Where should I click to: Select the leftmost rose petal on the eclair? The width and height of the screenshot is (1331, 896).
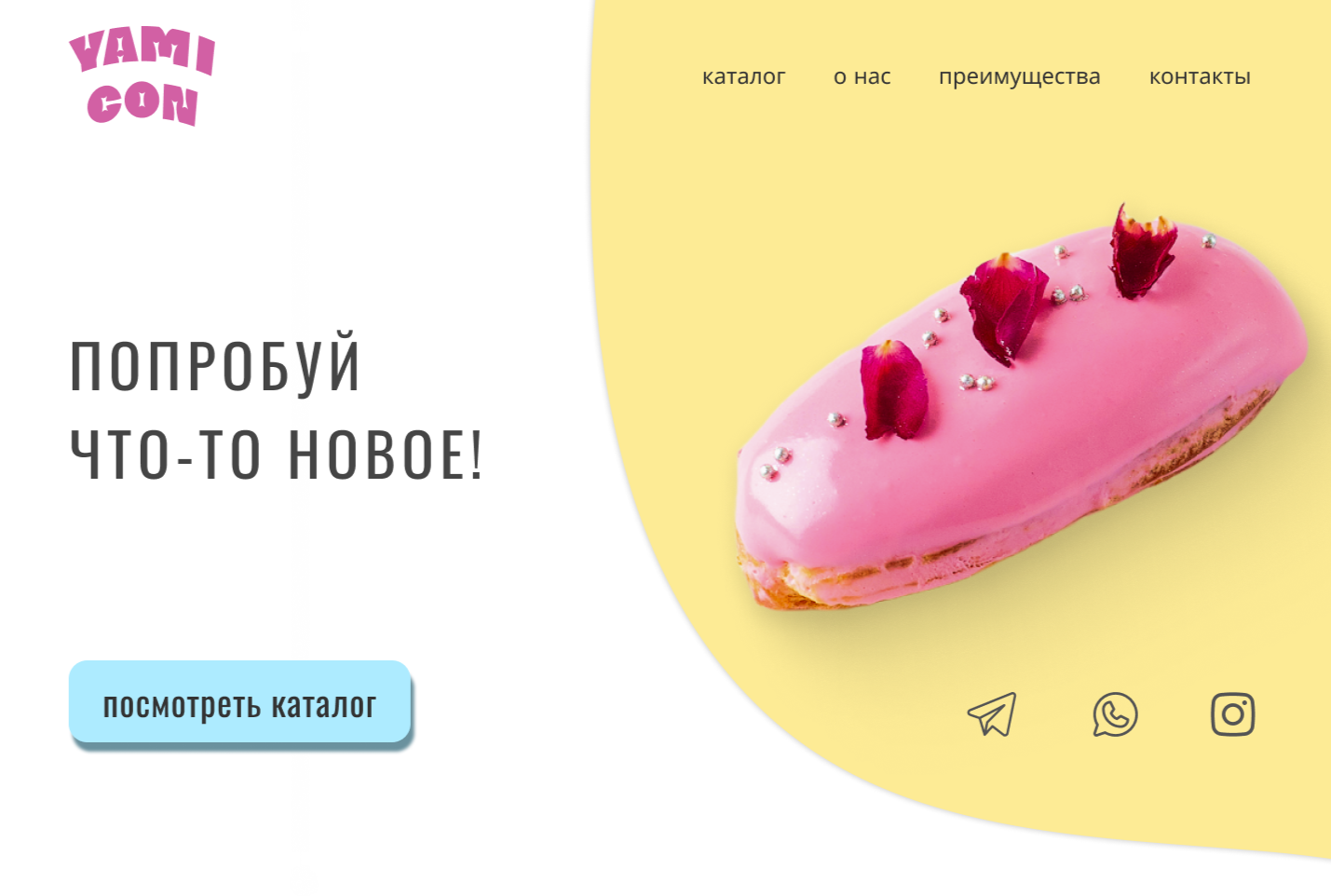click(x=893, y=389)
